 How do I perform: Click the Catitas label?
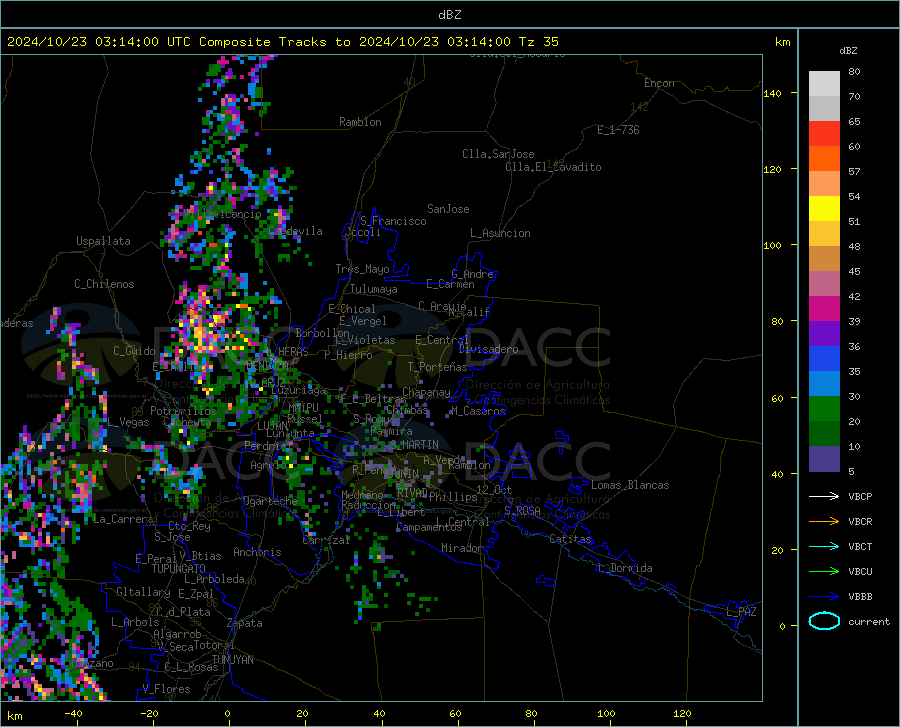570,539
